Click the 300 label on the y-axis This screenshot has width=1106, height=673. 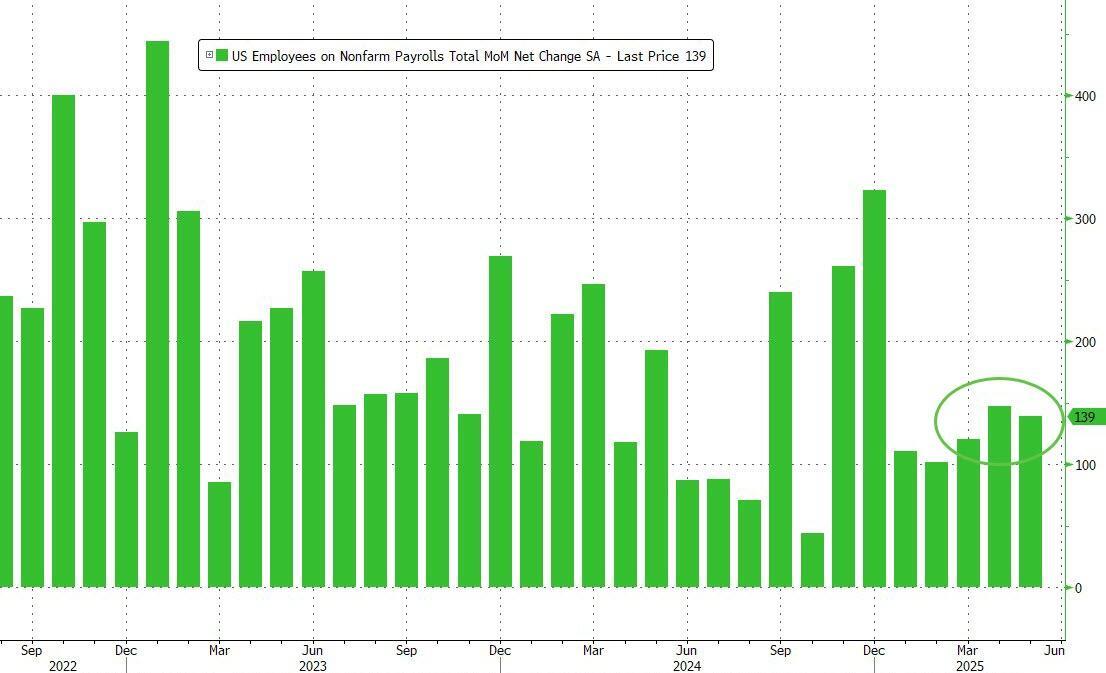(x=1085, y=219)
